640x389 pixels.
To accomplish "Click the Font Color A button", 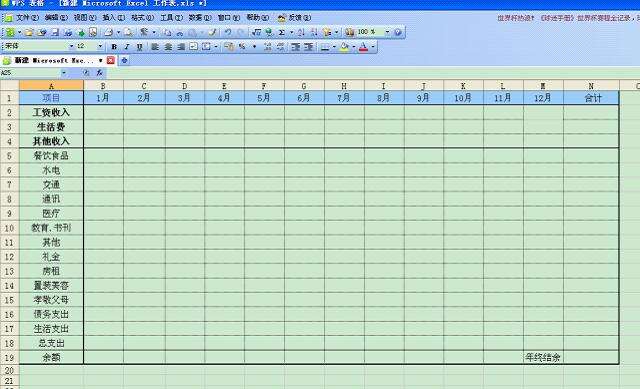I will (x=363, y=47).
